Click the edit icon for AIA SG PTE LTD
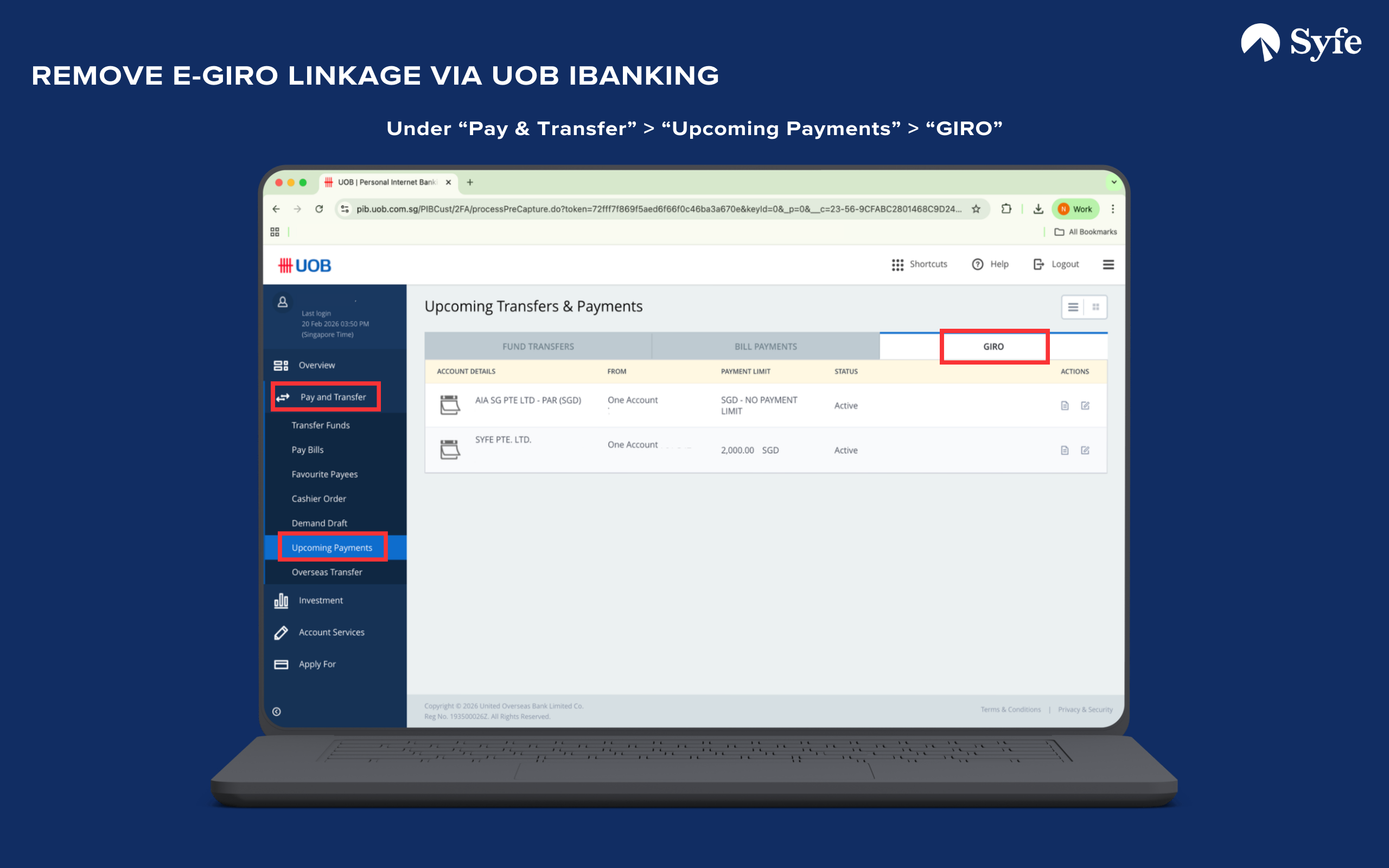Viewport: 1389px width, 868px height. point(1085,405)
